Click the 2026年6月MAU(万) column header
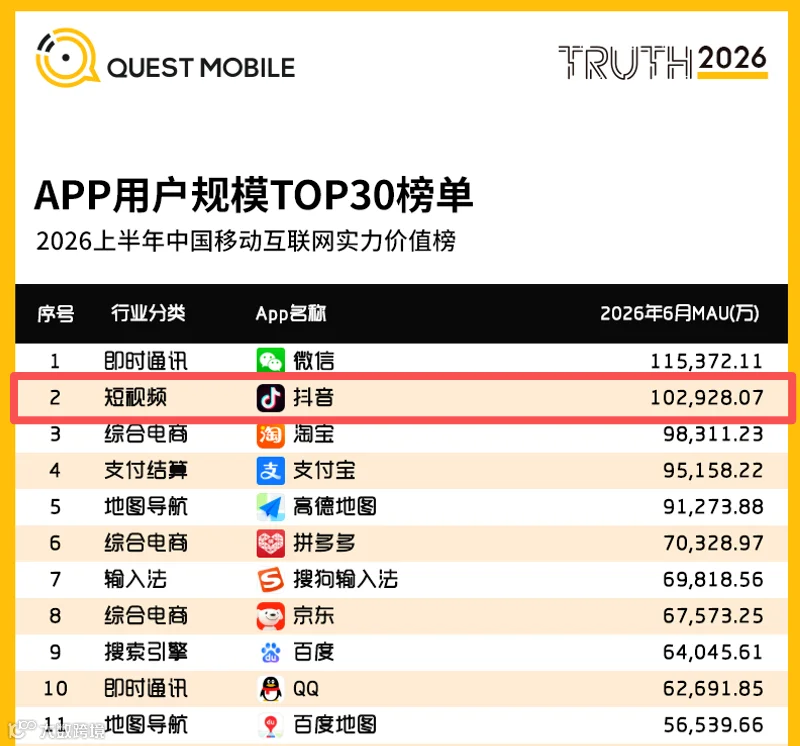800x746 pixels. (x=680, y=313)
